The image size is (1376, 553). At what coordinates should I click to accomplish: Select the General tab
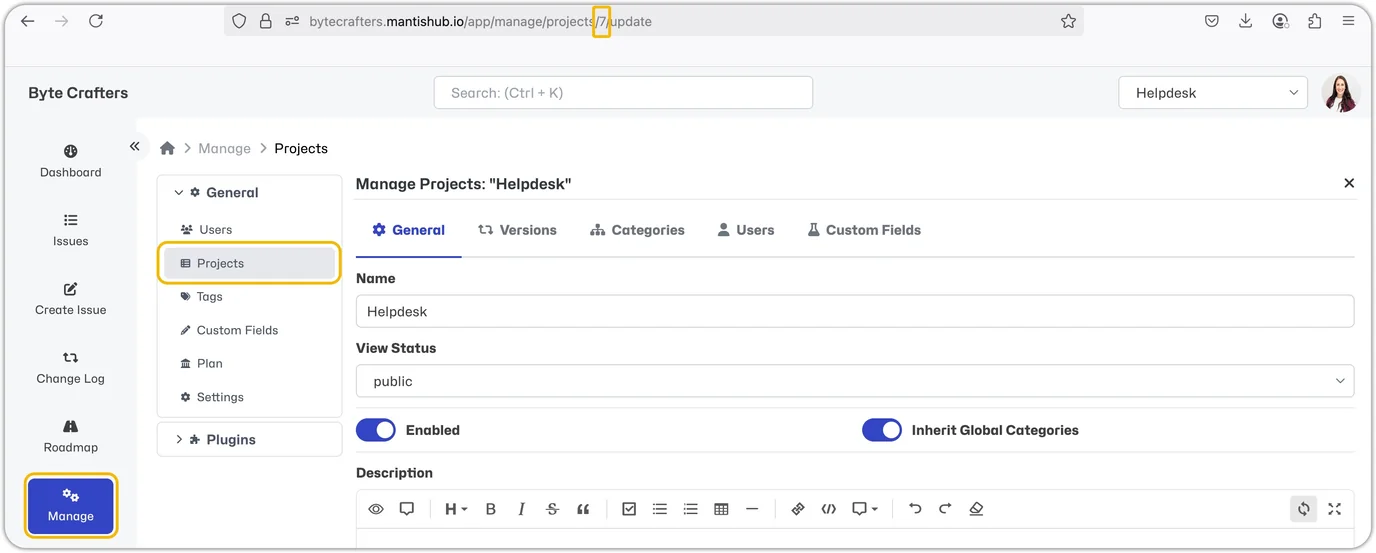click(408, 230)
